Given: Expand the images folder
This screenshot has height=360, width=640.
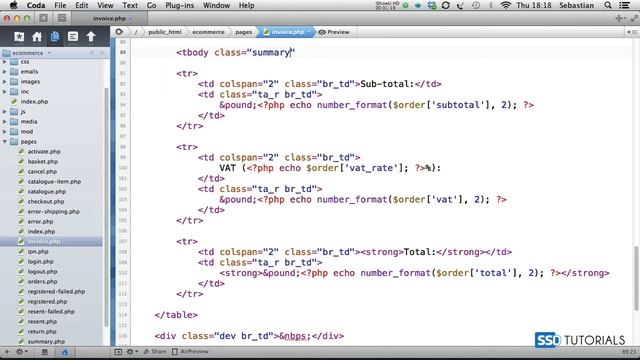Looking at the screenshot, I should [5, 82].
